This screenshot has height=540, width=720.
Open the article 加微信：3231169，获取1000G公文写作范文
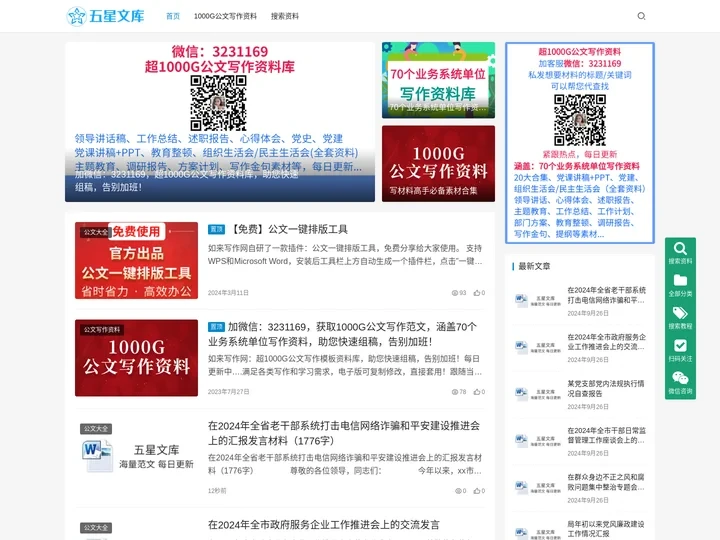[x=343, y=334]
